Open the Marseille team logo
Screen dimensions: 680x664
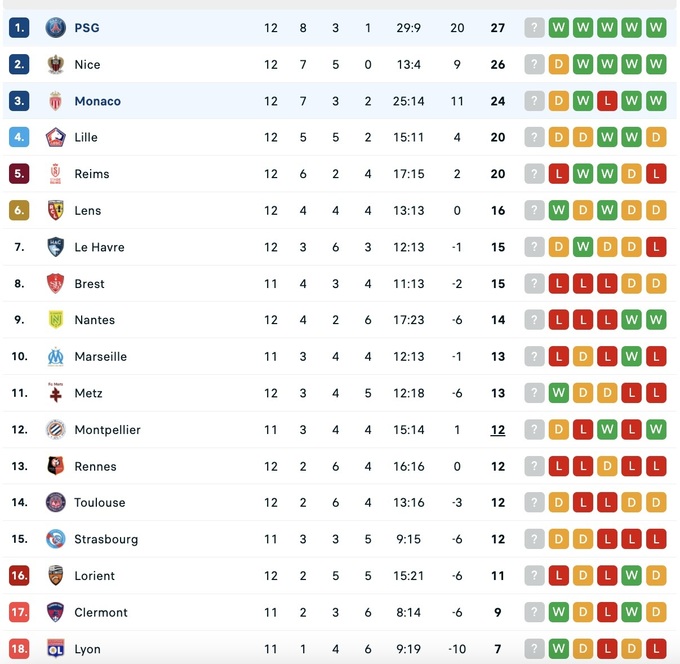pos(55,357)
